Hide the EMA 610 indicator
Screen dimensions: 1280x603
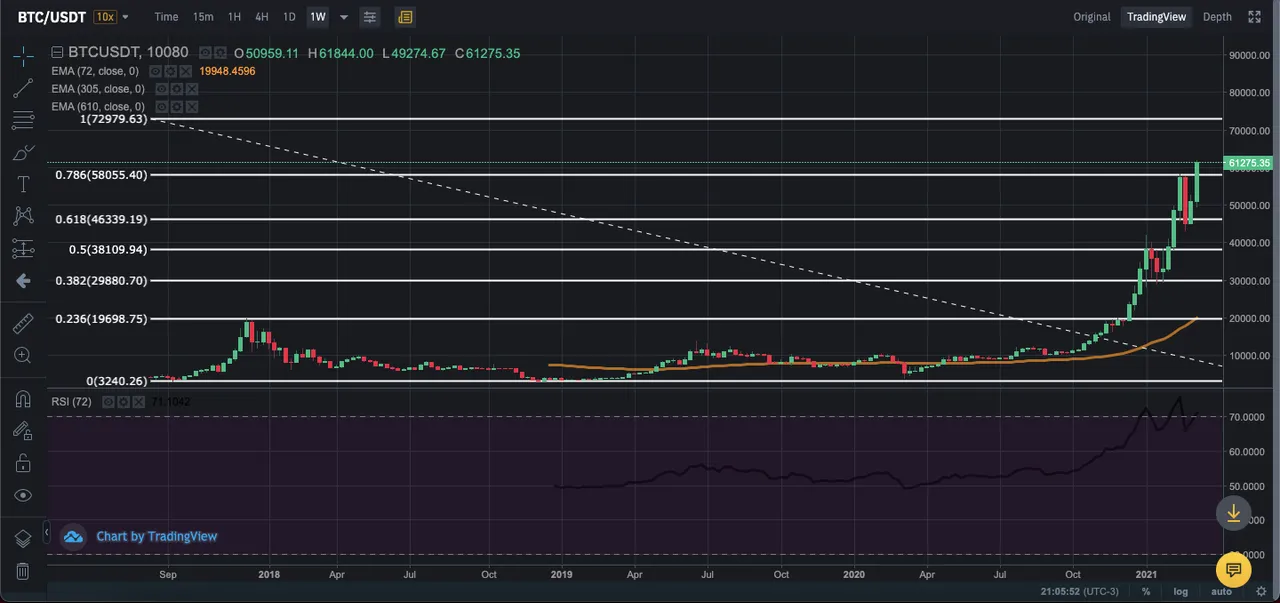(x=162, y=106)
